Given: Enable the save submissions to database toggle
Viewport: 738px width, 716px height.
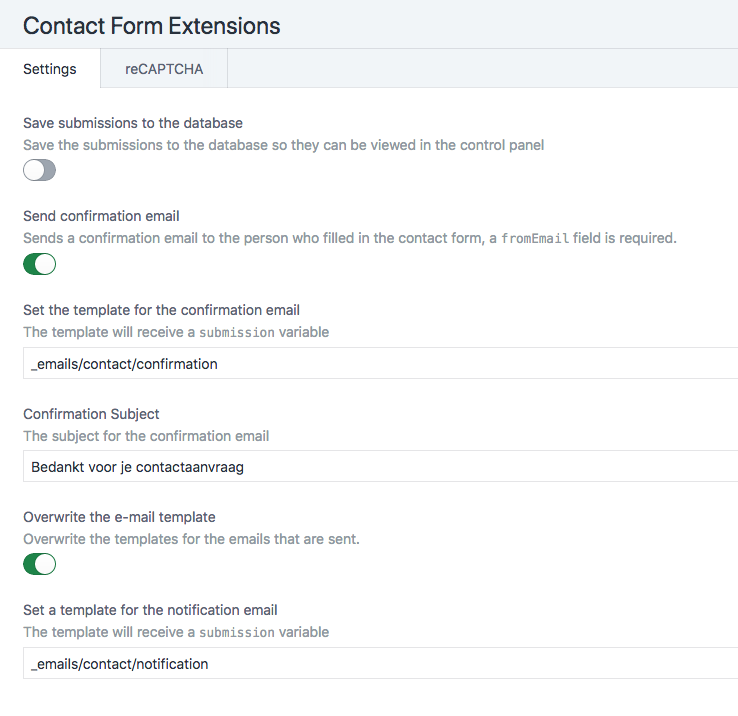Looking at the screenshot, I should point(40,171).
